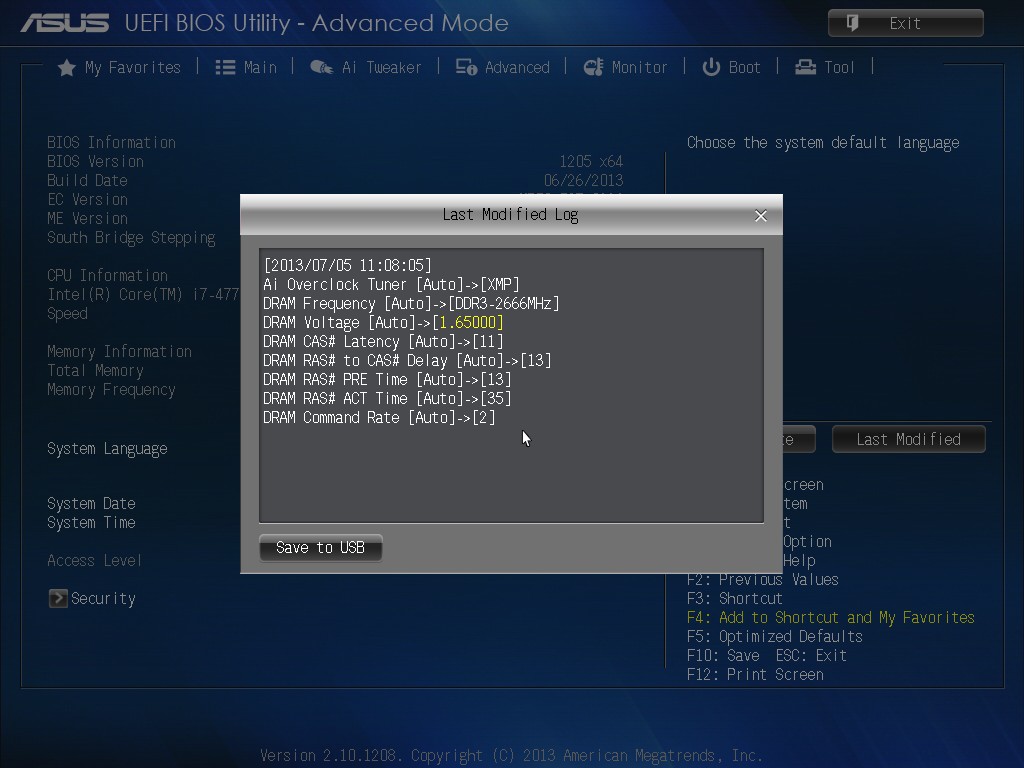Click the star icon beside My Favorites
Screen dimensions: 1024x768
[67, 67]
